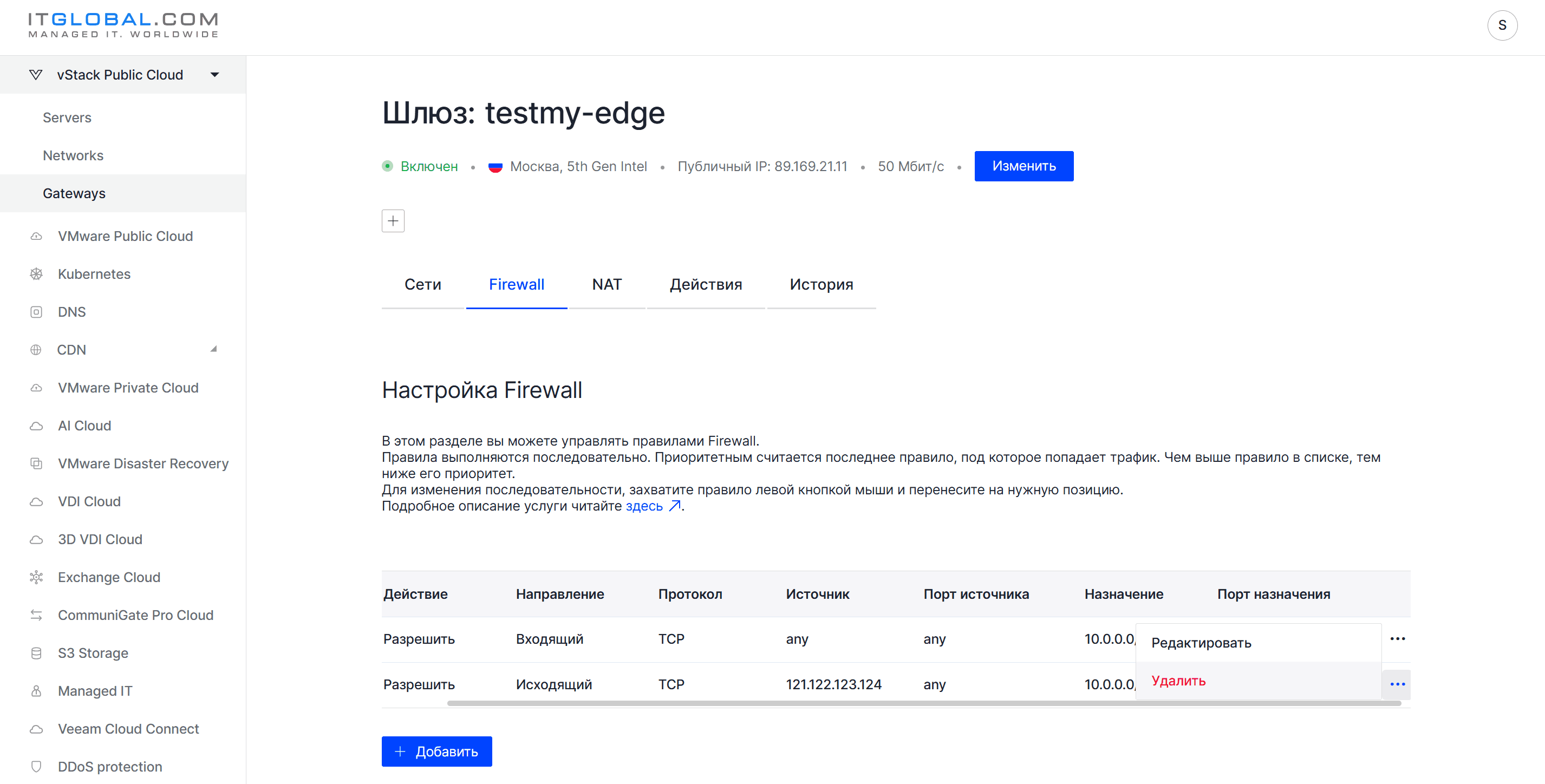Click the Kubernetes wheel icon
The image size is (1545, 784).
pos(36,274)
